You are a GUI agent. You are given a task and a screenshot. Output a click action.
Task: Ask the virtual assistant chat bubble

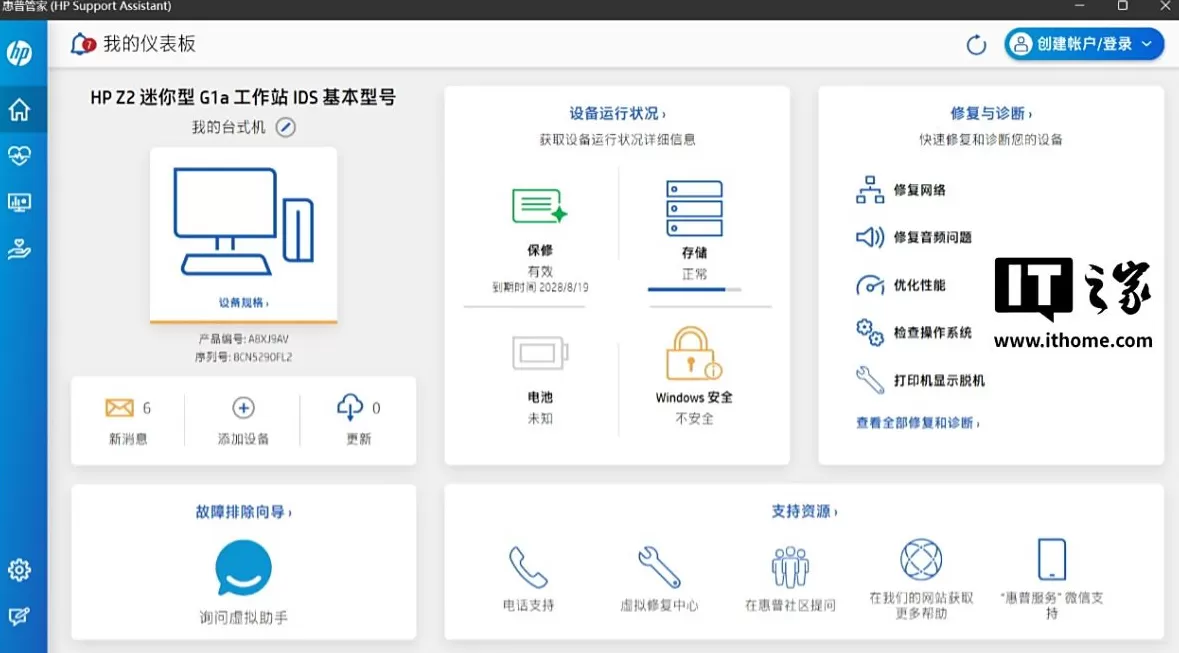click(243, 568)
